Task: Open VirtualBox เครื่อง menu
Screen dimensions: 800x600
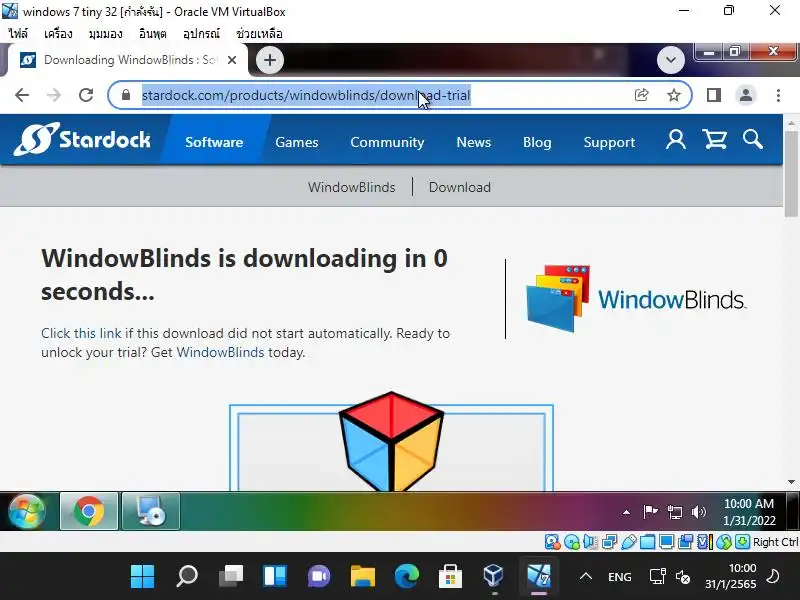Action: click(x=58, y=34)
